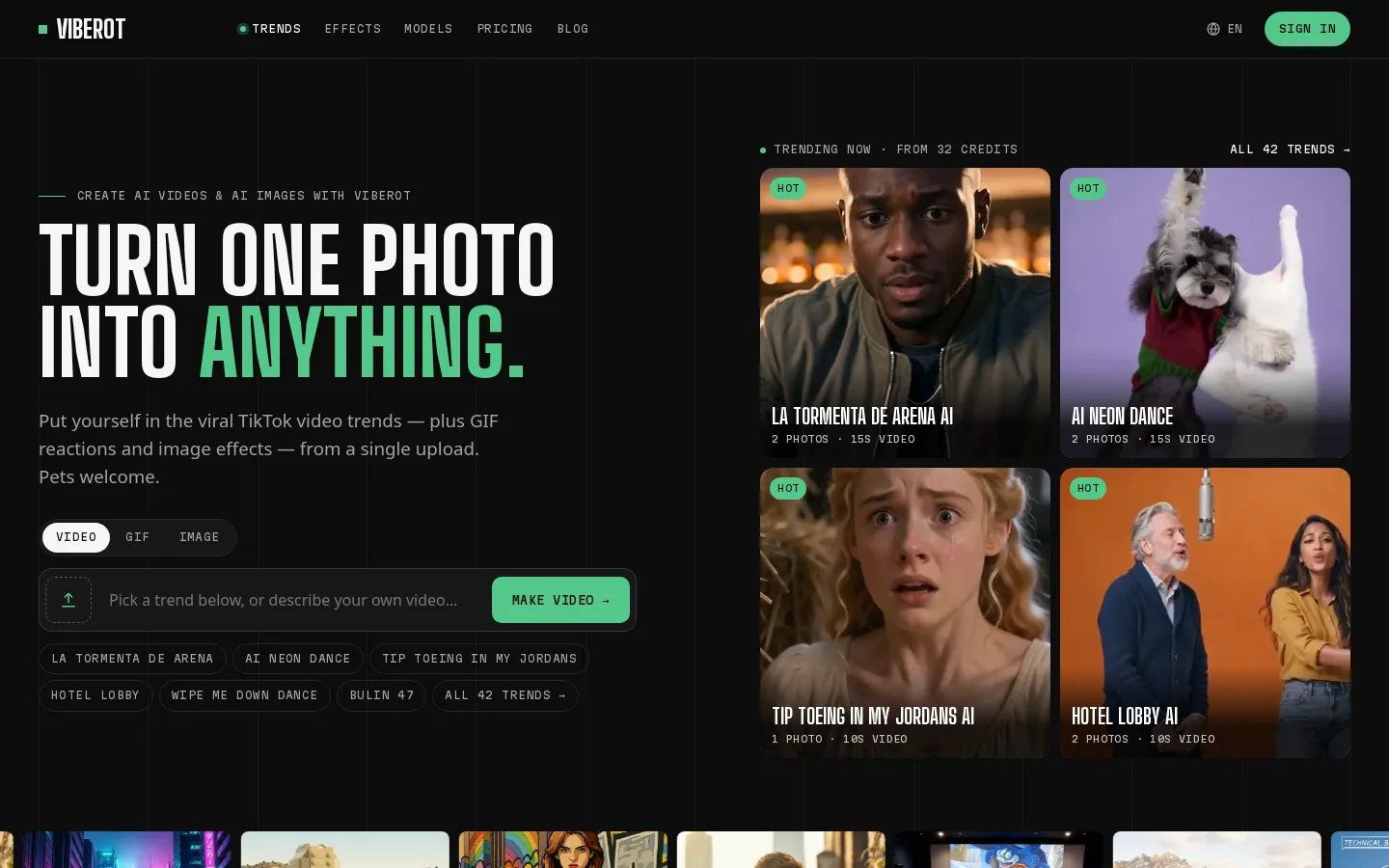Open the Hotel Lobby AI card
Image resolution: width=1389 pixels, height=868 pixels.
[1205, 612]
